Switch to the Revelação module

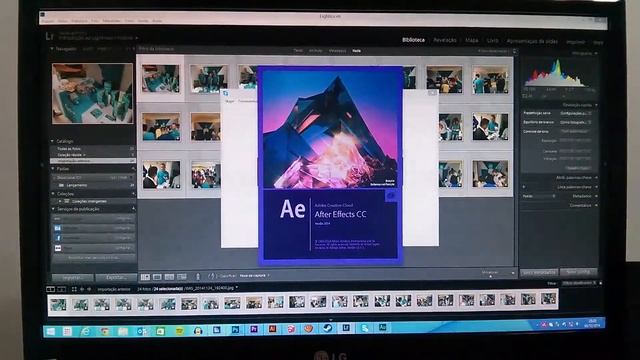pos(445,40)
